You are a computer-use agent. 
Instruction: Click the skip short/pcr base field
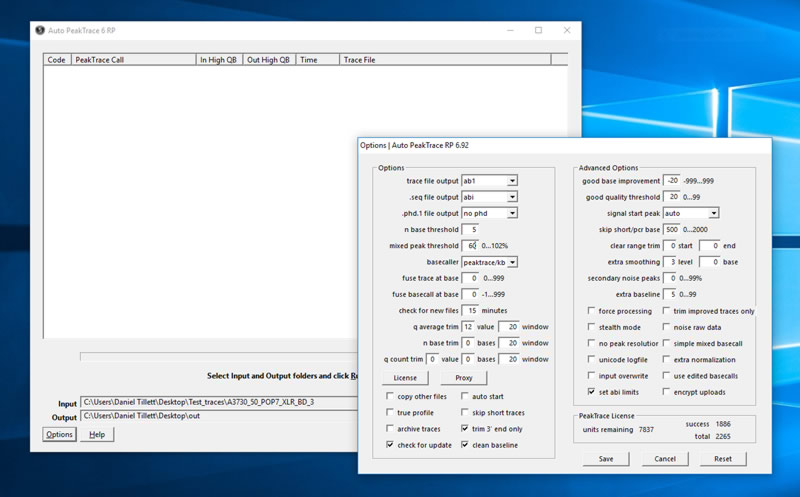[671, 230]
